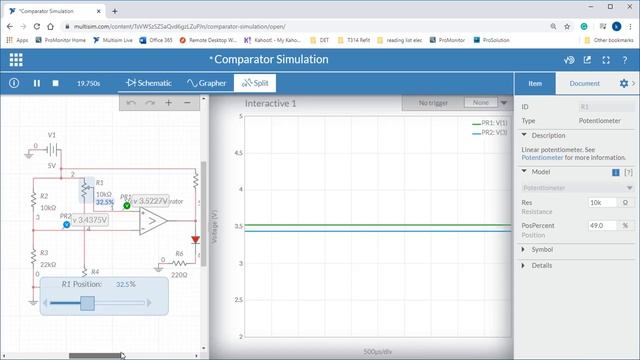Click the undo arrow in schematic toolbar

(x=131, y=103)
